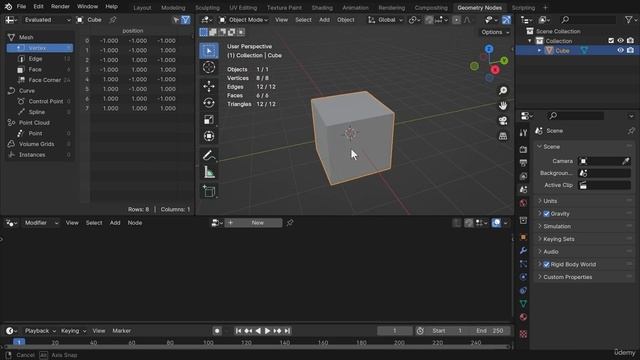This screenshot has width=640, height=360.
Task: Open the View Layer properties tab
Action: pyautogui.click(x=523, y=176)
